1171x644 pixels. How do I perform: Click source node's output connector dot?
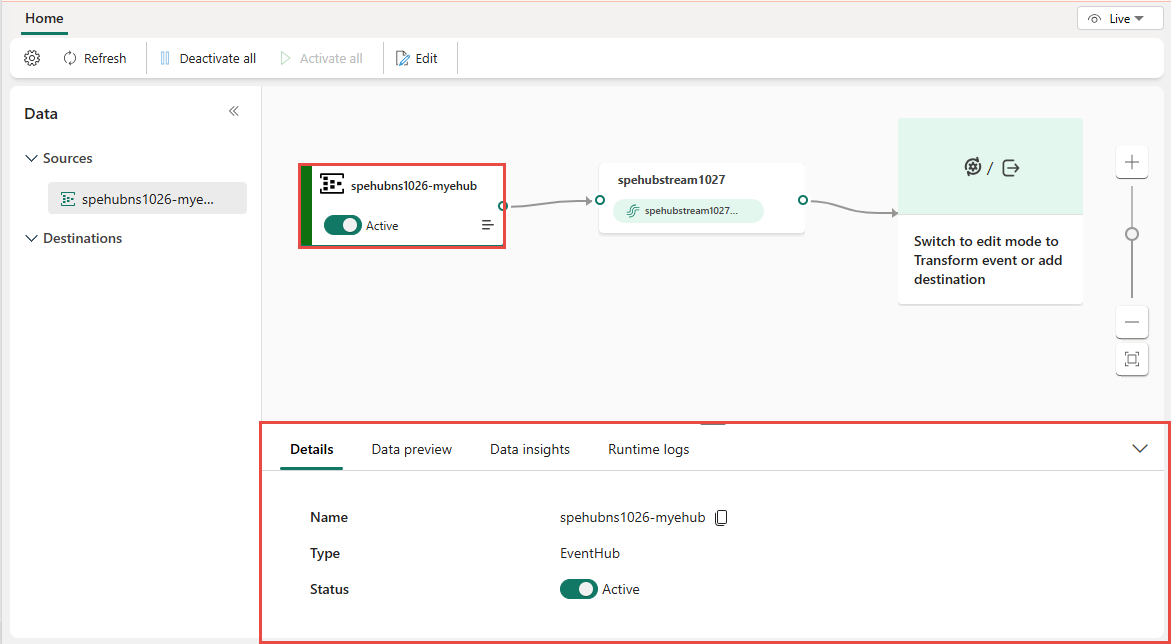pyautogui.click(x=503, y=205)
